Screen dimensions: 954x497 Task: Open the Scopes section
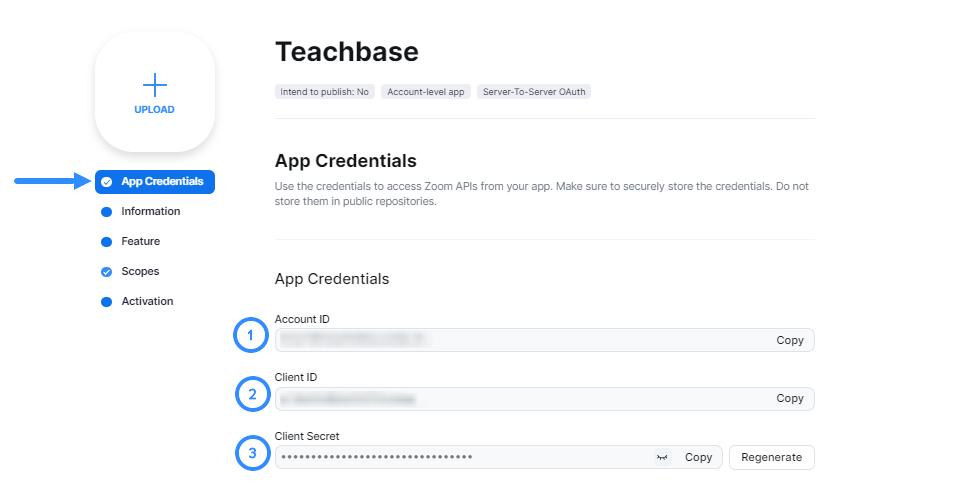pos(140,271)
